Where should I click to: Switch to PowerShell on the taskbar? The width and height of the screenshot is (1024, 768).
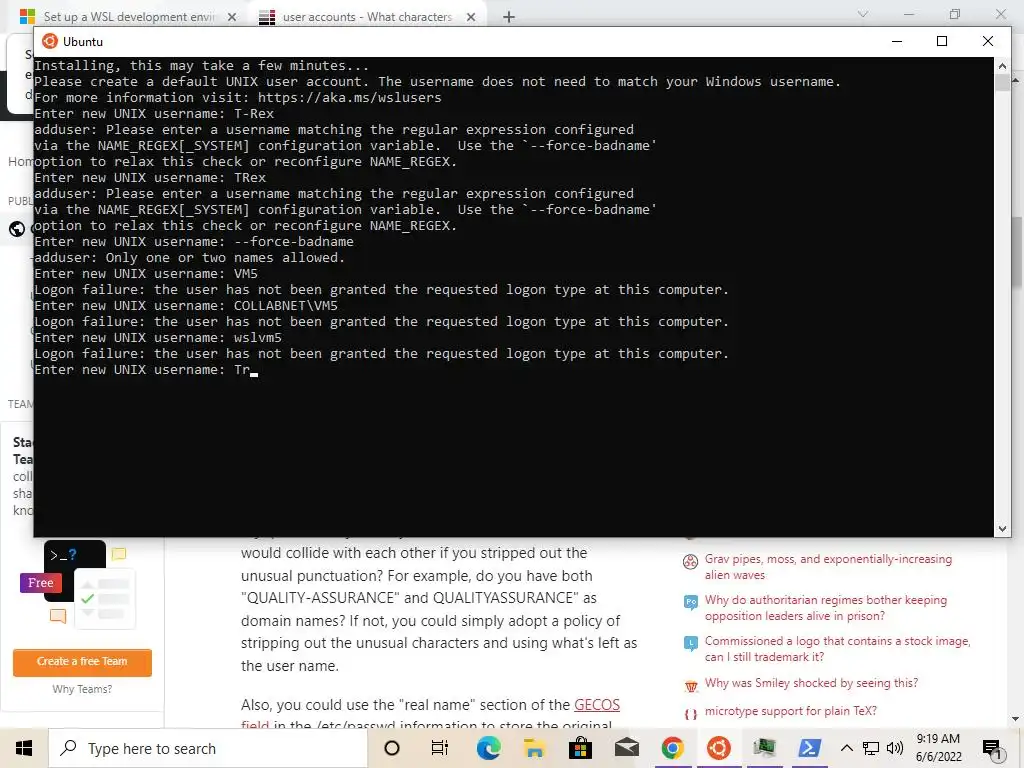(809, 748)
